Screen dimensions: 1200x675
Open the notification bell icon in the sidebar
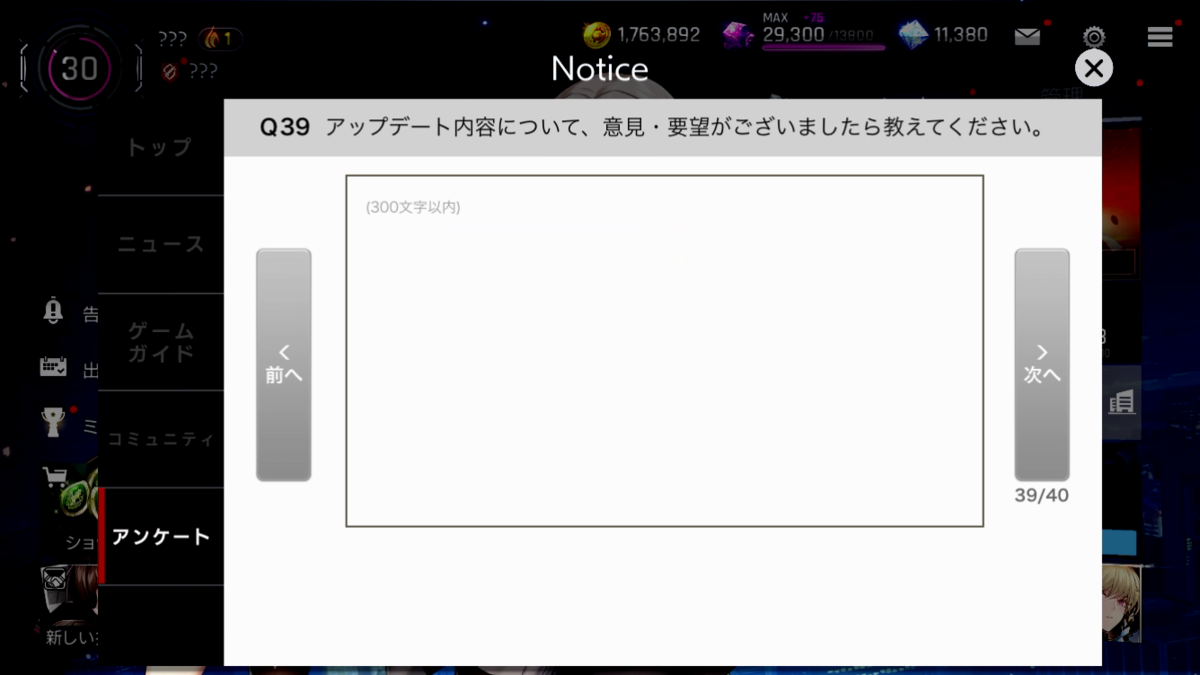53,311
